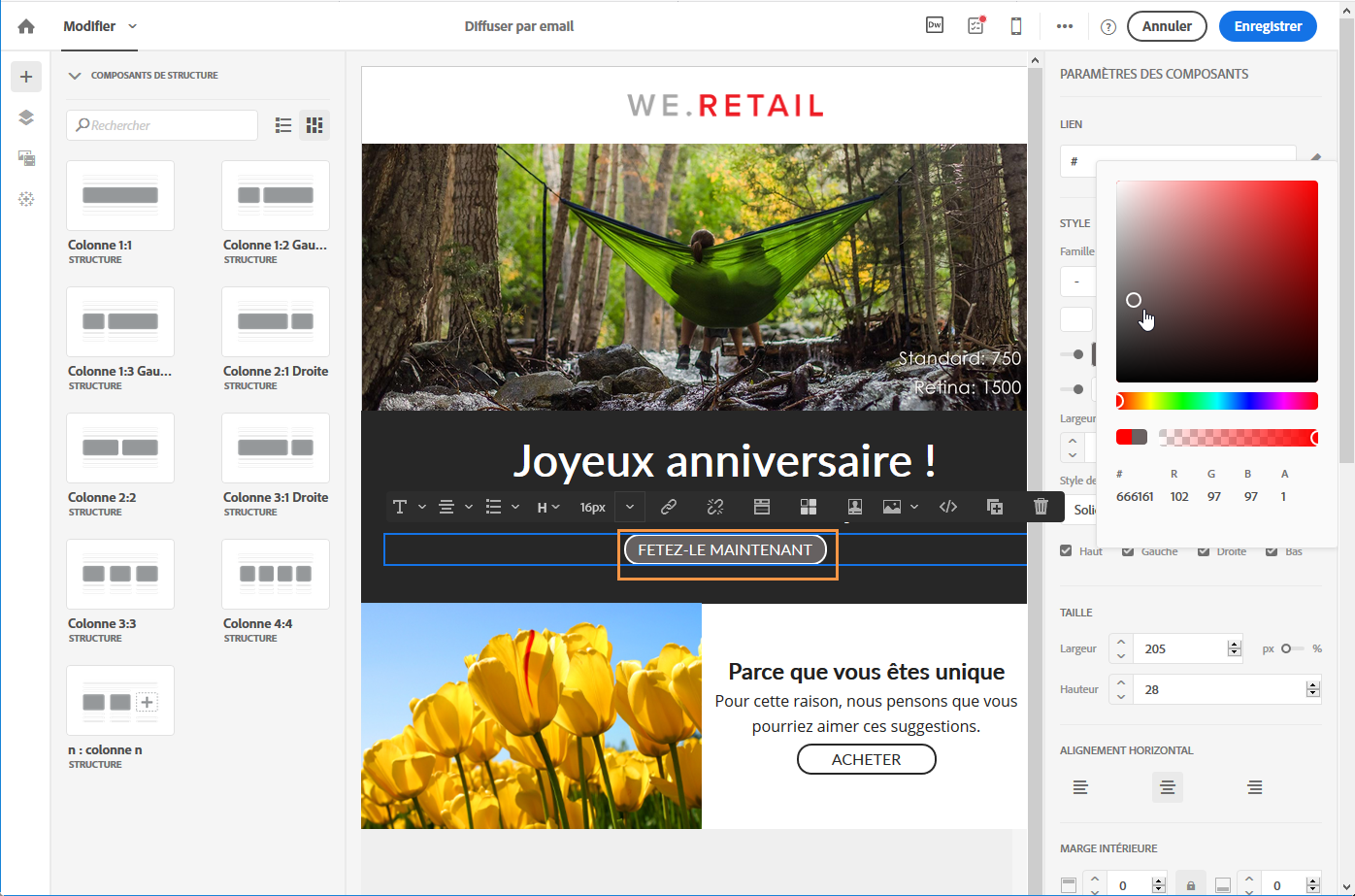Click the FETEZ-LE MAINTENANT button
This screenshot has height=896, width=1355.
point(725,550)
